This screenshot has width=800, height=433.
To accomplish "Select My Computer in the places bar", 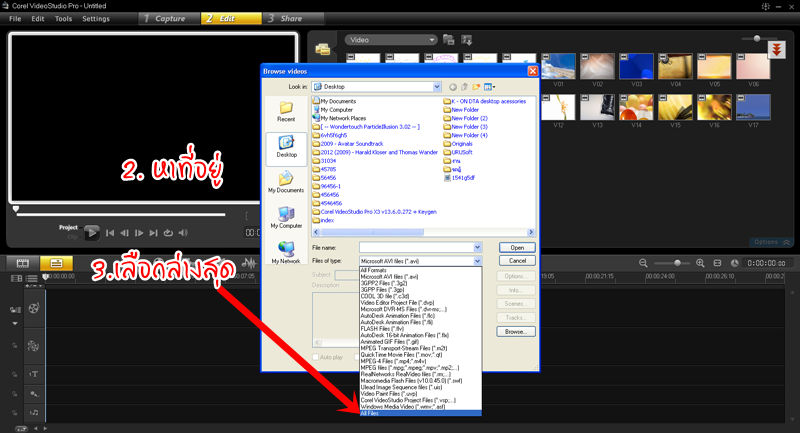I will (x=286, y=217).
